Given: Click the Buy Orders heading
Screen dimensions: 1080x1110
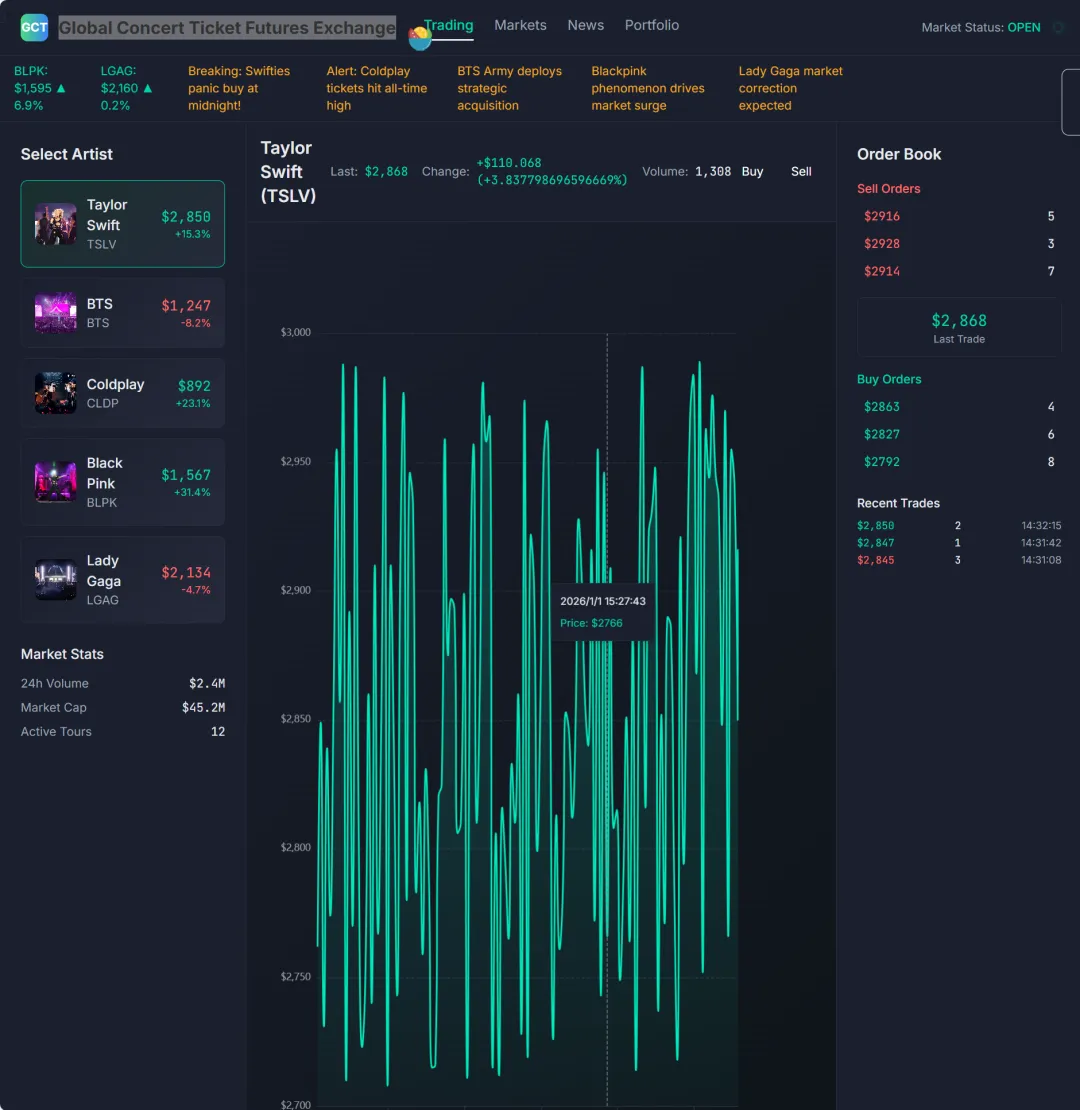Looking at the screenshot, I should (x=889, y=379).
